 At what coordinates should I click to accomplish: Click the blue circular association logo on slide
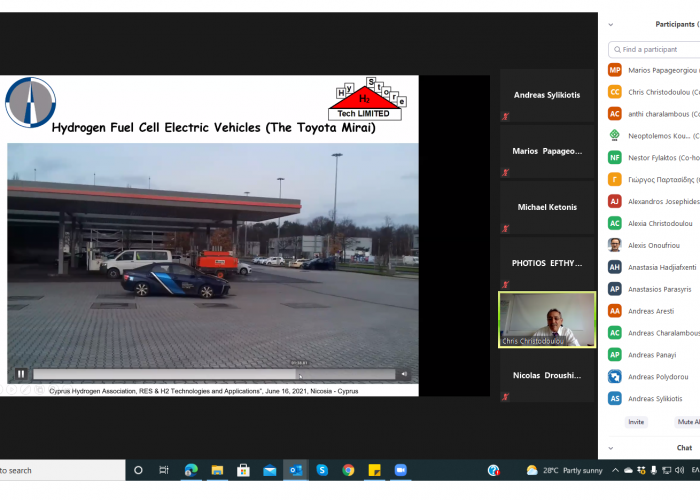coord(30,103)
